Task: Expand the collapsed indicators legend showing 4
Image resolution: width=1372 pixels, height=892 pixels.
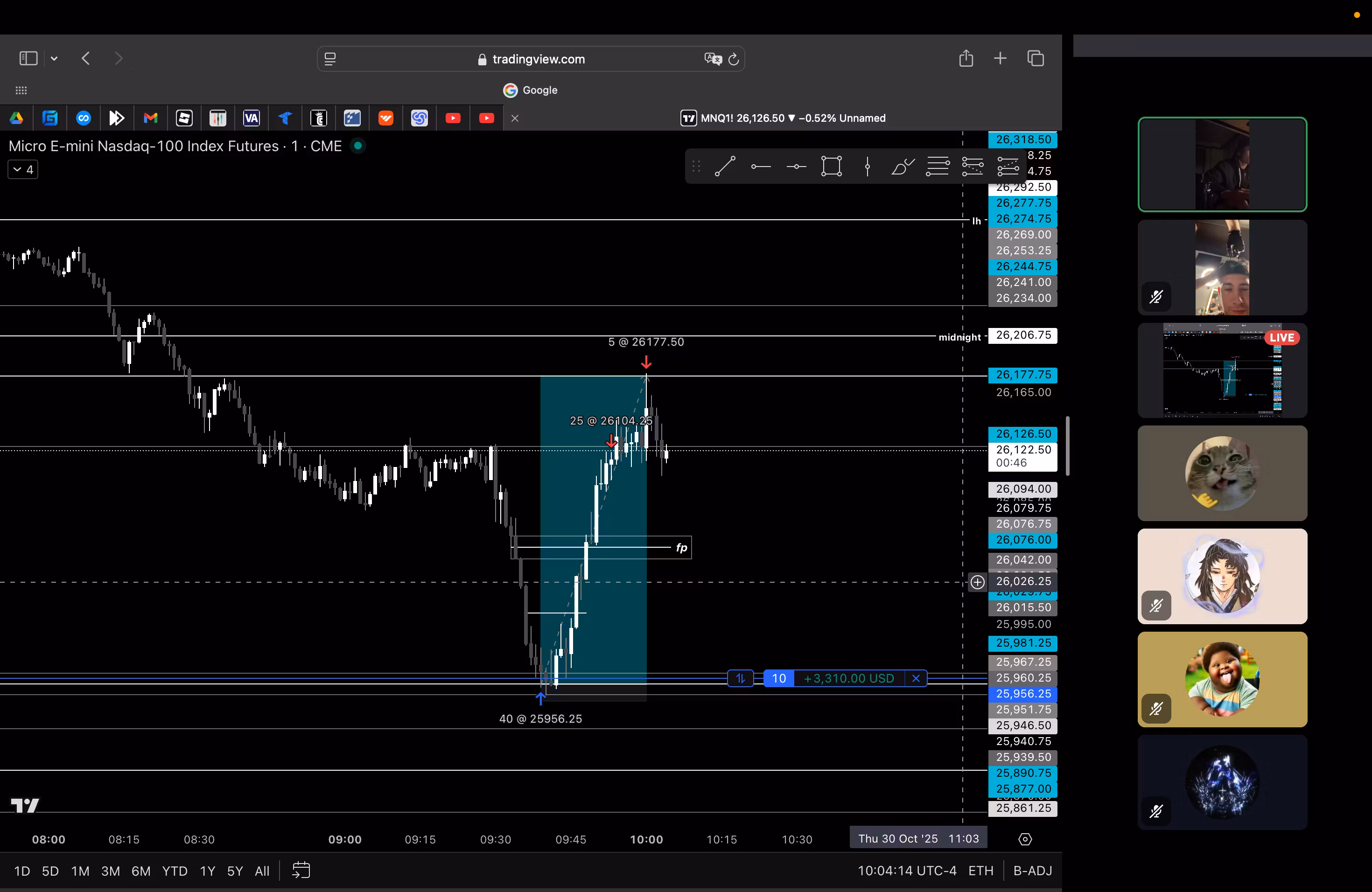Action: click(23, 169)
